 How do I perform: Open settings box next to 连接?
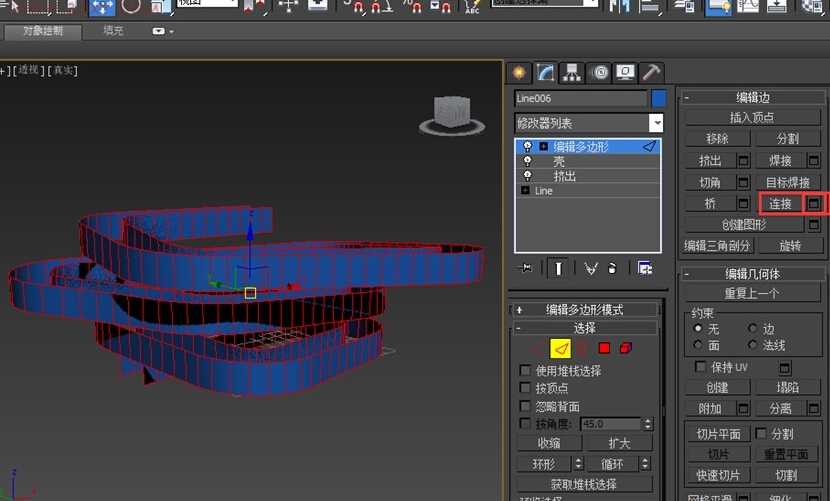(x=814, y=203)
